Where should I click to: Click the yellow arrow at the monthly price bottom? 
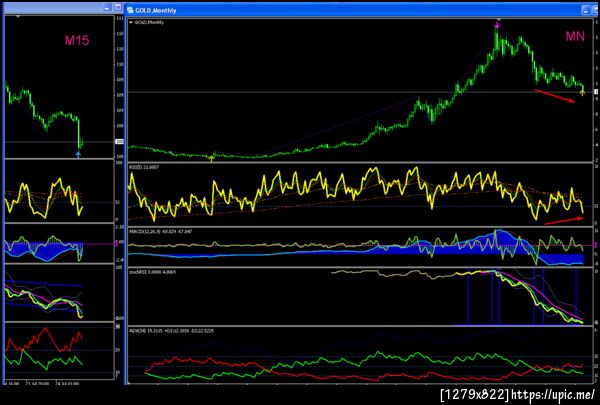point(212,159)
